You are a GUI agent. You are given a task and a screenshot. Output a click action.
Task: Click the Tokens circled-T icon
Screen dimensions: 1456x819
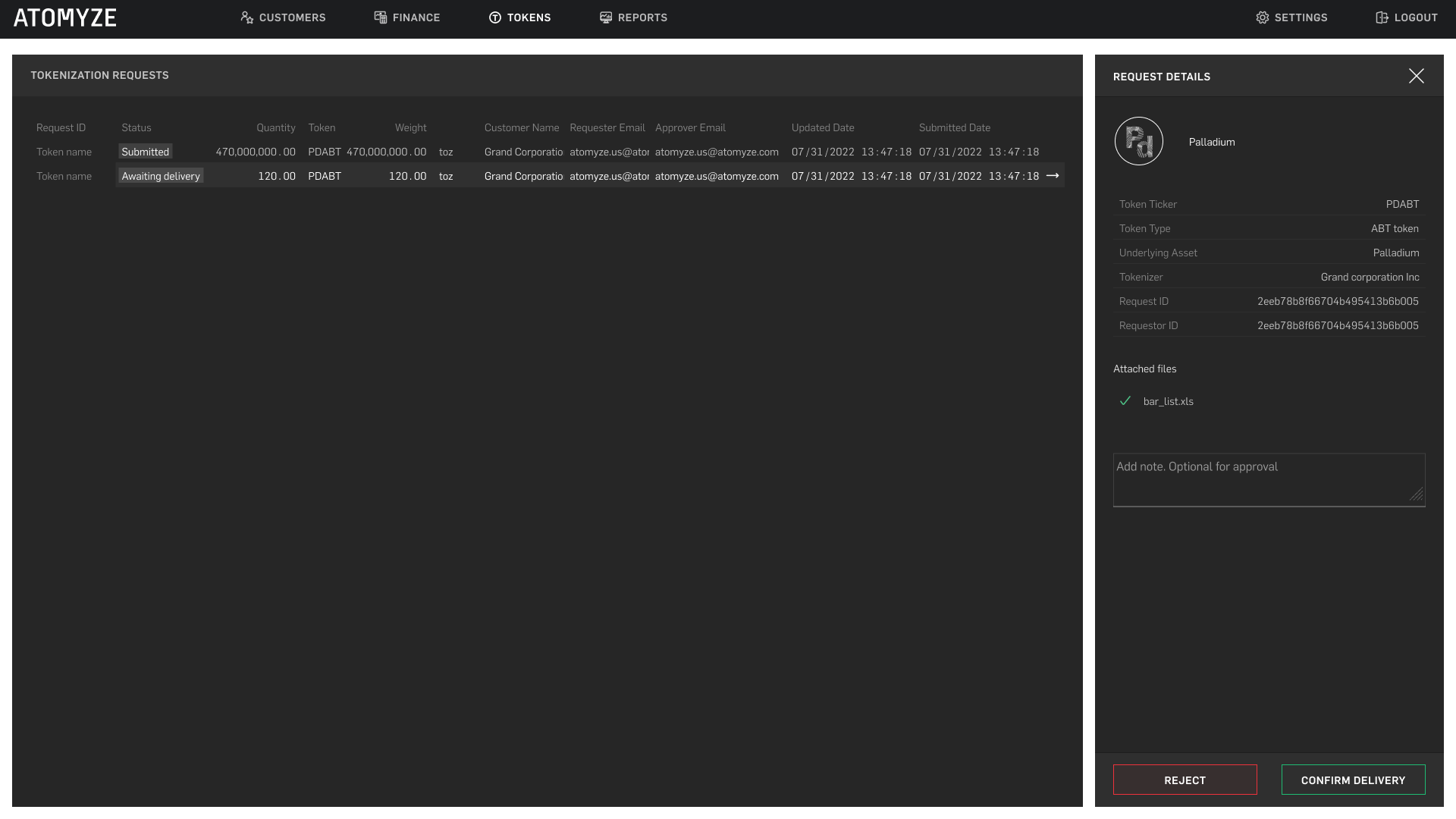(x=495, y=17)
